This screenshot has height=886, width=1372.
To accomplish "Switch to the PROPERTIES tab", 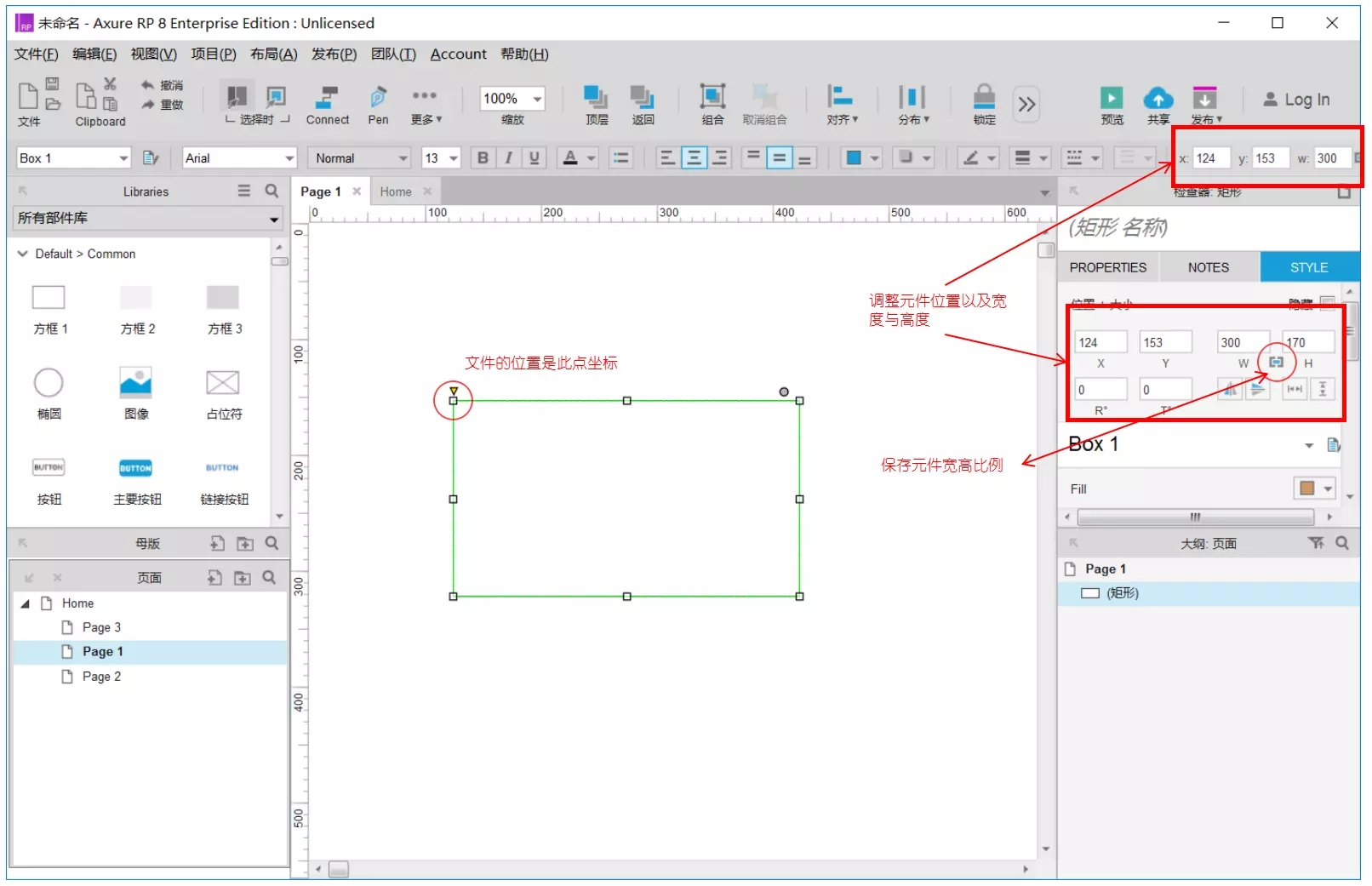I will tap(1107, 267).
